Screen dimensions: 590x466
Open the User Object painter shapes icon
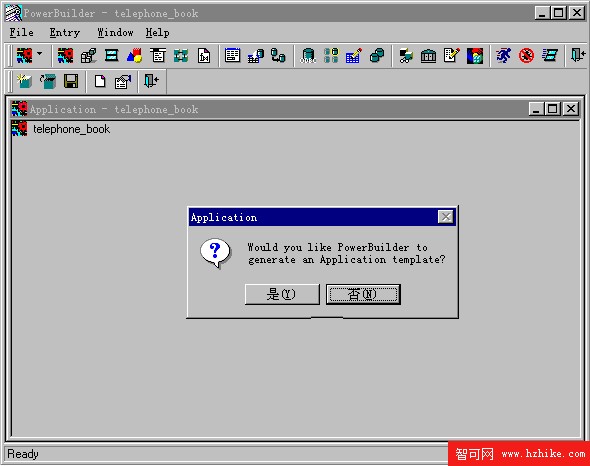point(135,56)
